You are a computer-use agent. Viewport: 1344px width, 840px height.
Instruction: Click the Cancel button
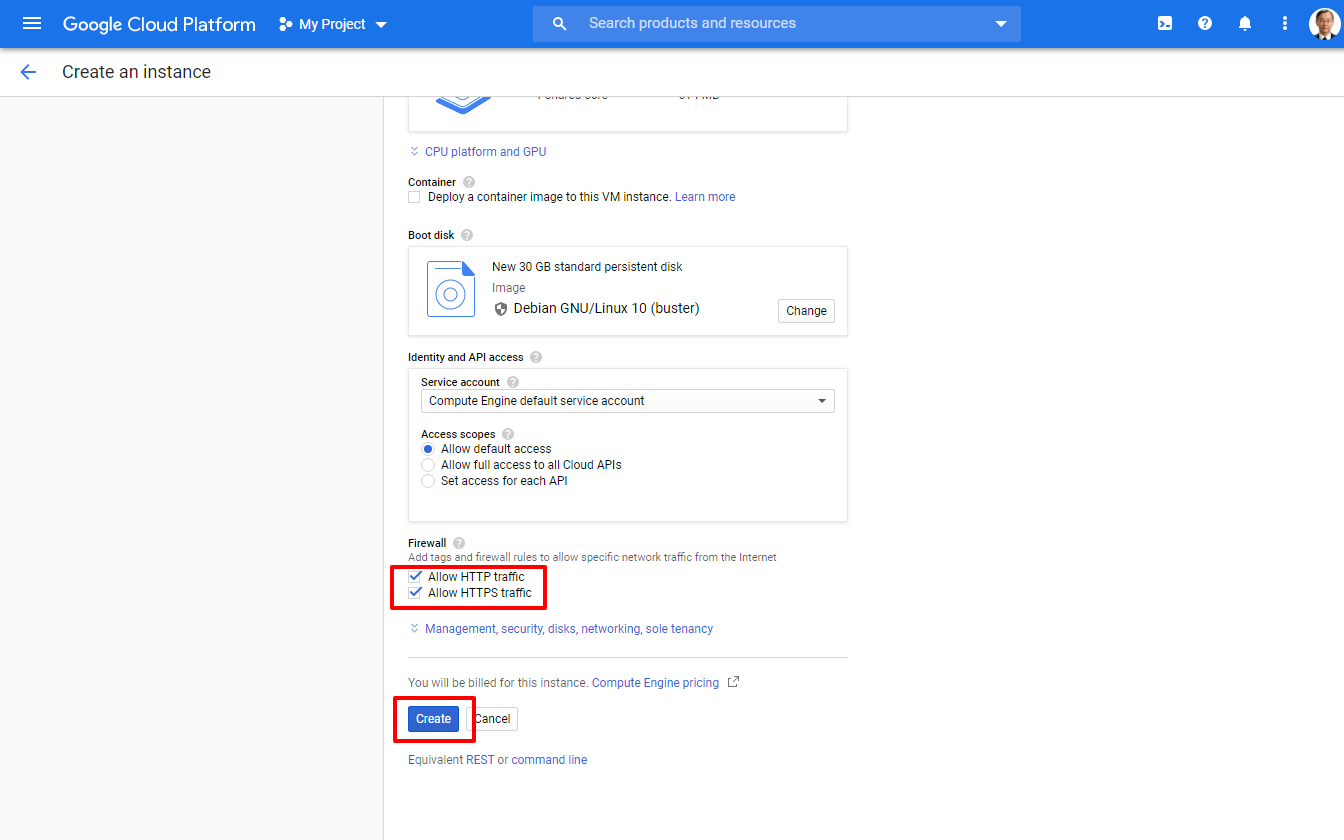492,719
